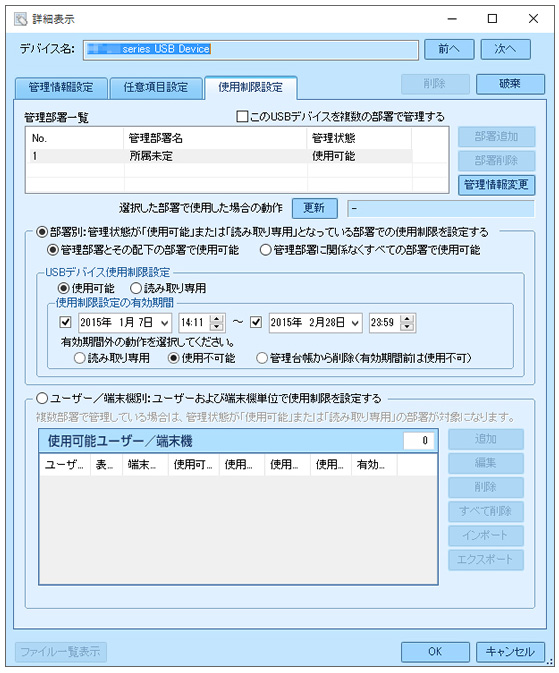Click the 詳細表示 window title icon

pos(20,19)
